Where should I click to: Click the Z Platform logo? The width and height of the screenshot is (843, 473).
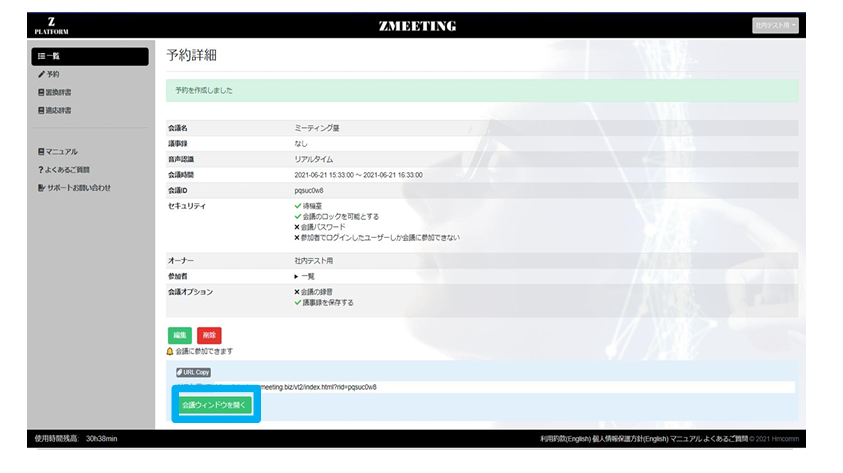51,25
